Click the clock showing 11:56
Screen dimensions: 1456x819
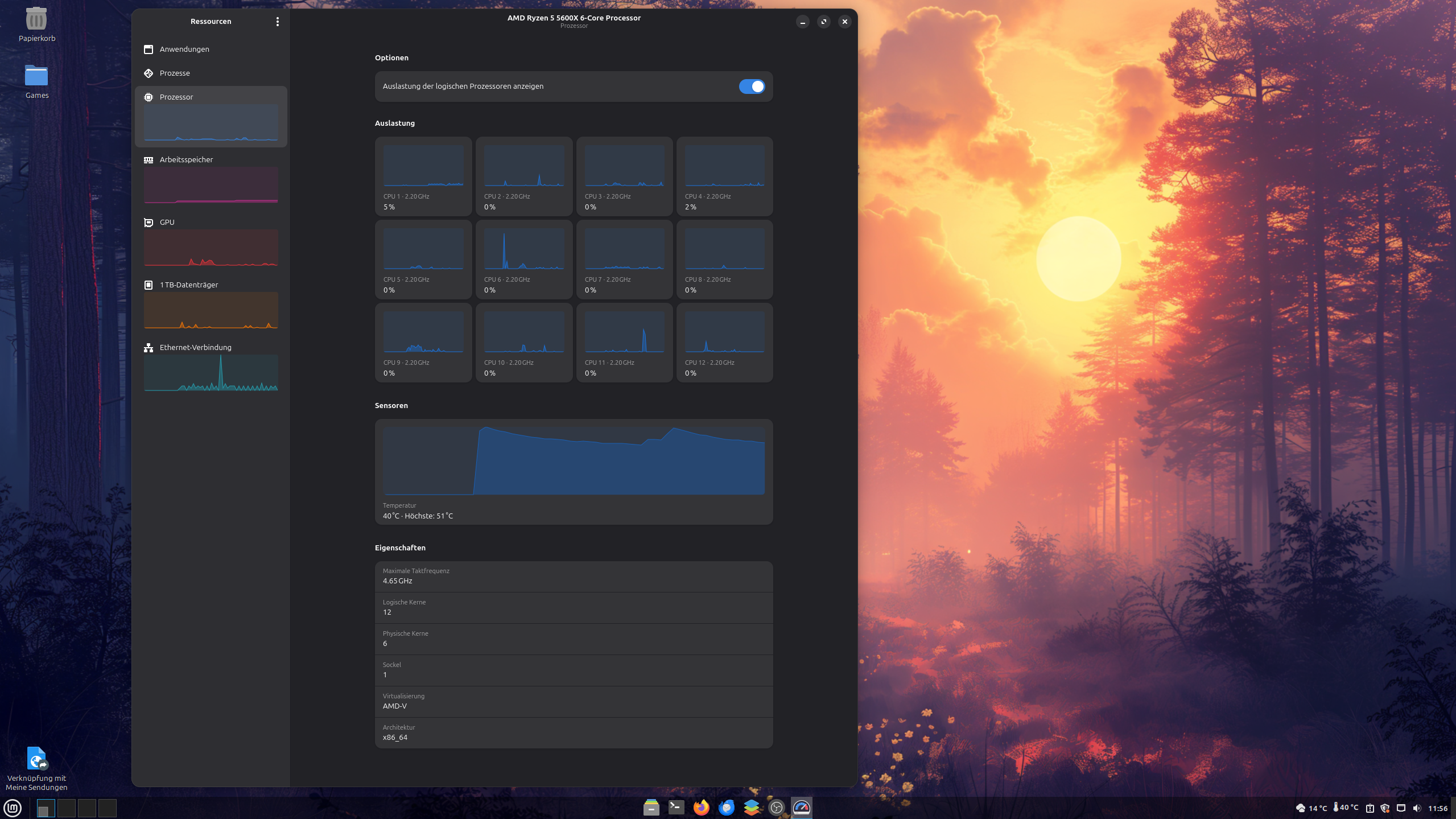tap(1437, 808)
